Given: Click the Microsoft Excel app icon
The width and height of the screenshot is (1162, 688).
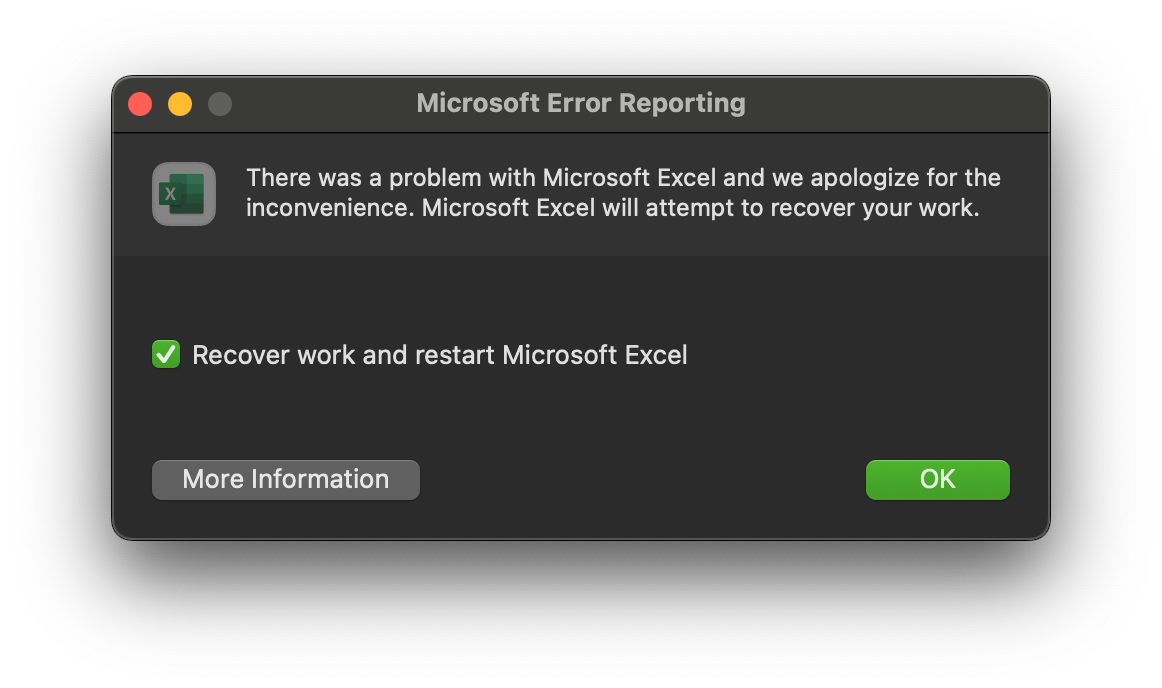Looking at the screenshot, I should pos(184,194).
